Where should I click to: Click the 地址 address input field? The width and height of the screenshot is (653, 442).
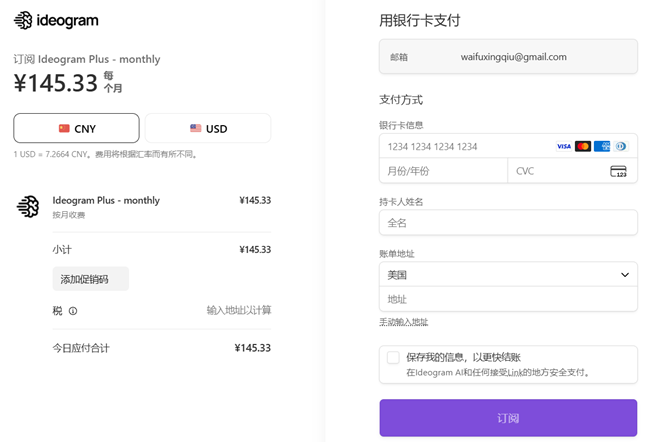(508, 299)
